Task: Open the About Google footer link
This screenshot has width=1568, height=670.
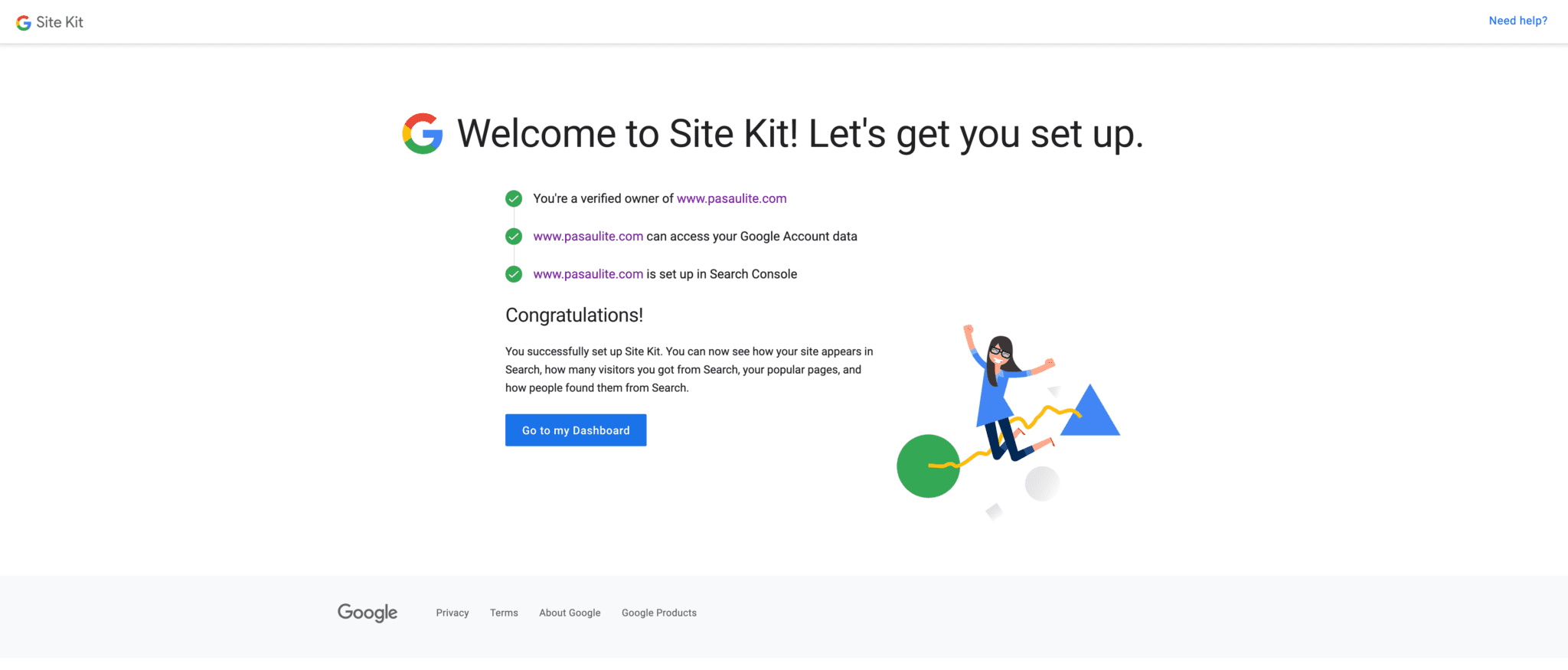Action: pos(569,613)
